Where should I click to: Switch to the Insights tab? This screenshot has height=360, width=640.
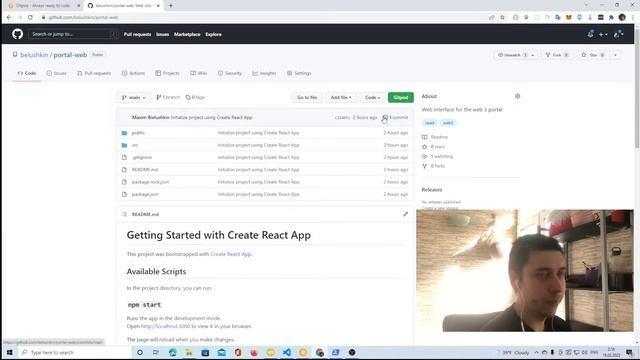[x=264, y=73]
